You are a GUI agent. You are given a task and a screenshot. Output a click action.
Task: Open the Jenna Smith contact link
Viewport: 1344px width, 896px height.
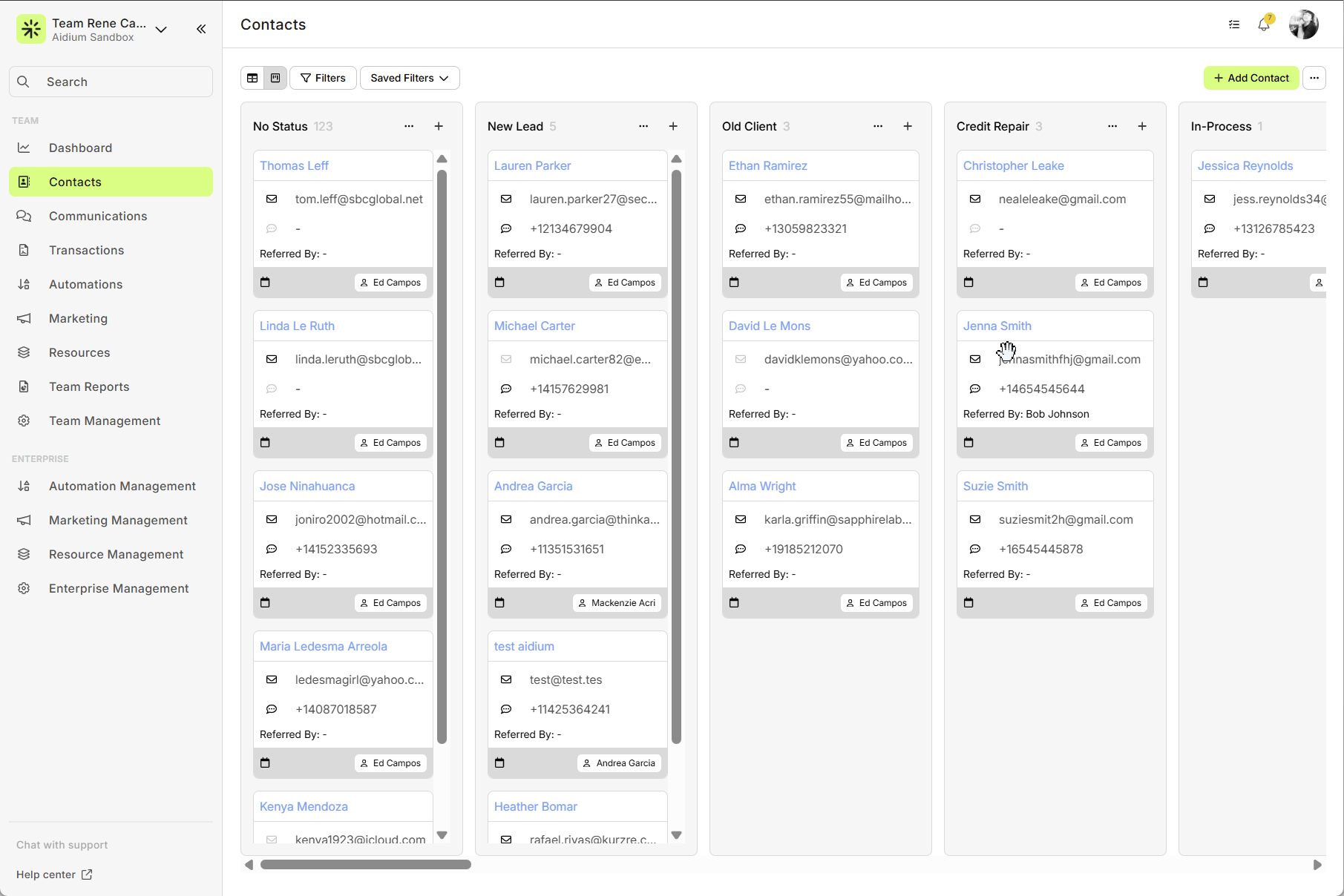click(x=997, y=326)
